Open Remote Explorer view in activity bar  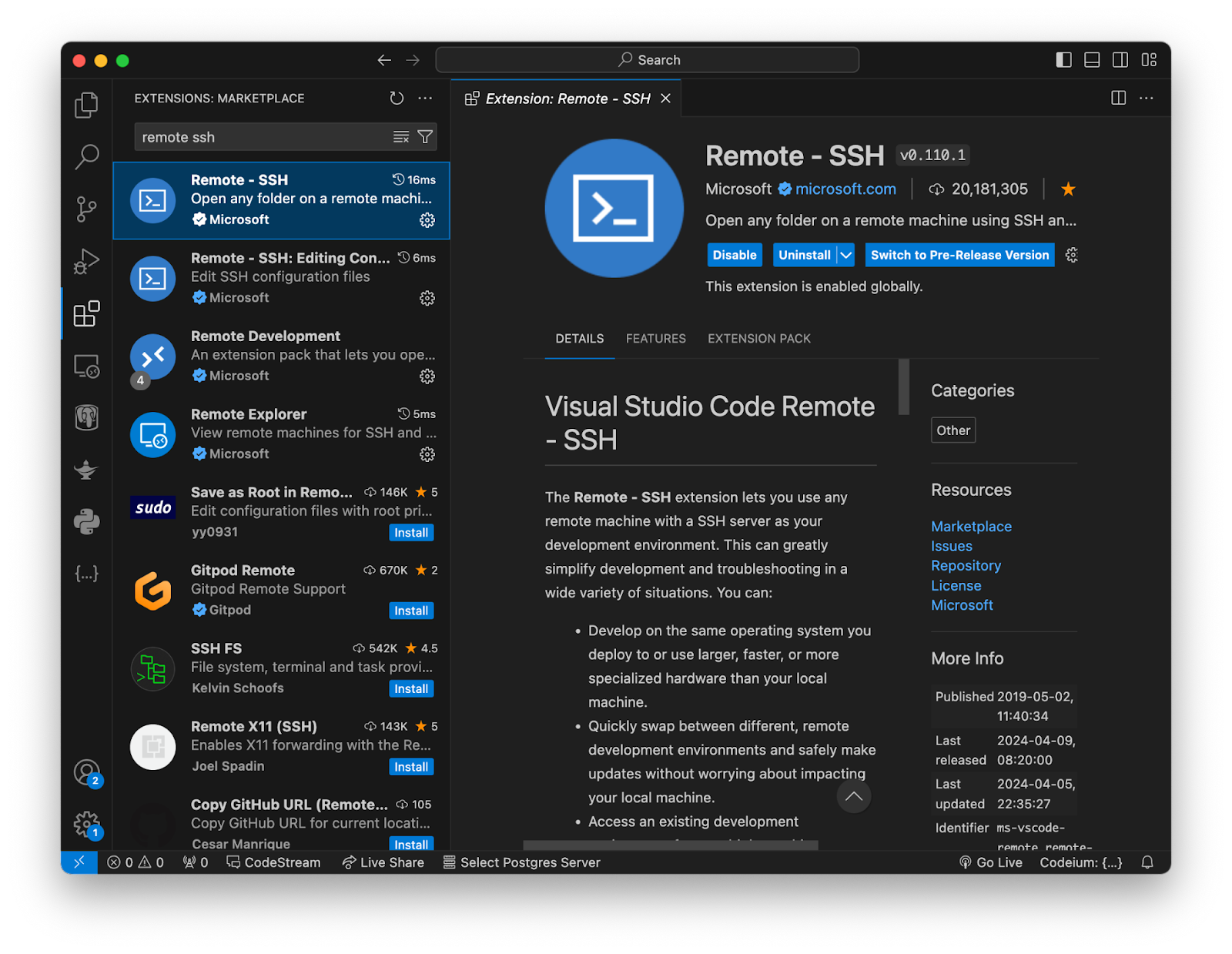[x=86, y=366]
